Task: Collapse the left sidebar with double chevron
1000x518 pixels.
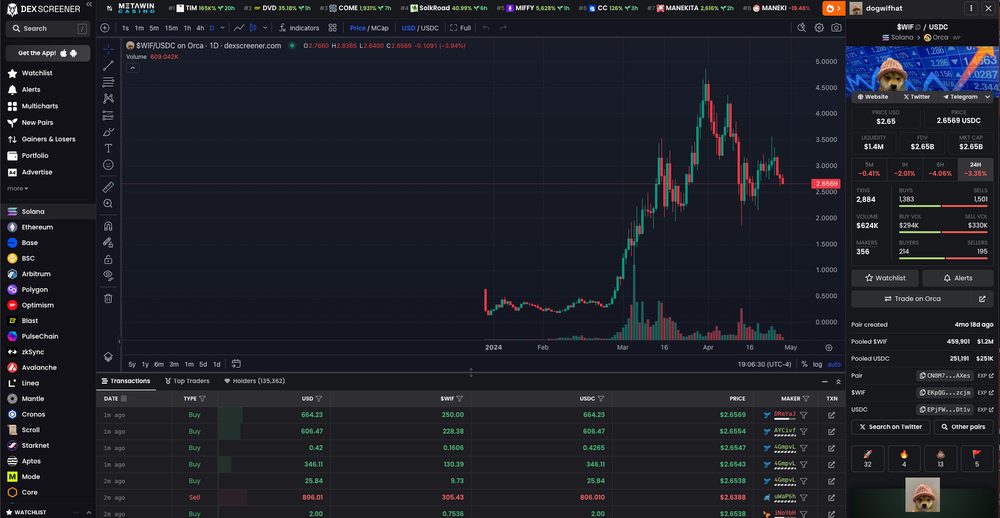Action: (x=89, y=4)
